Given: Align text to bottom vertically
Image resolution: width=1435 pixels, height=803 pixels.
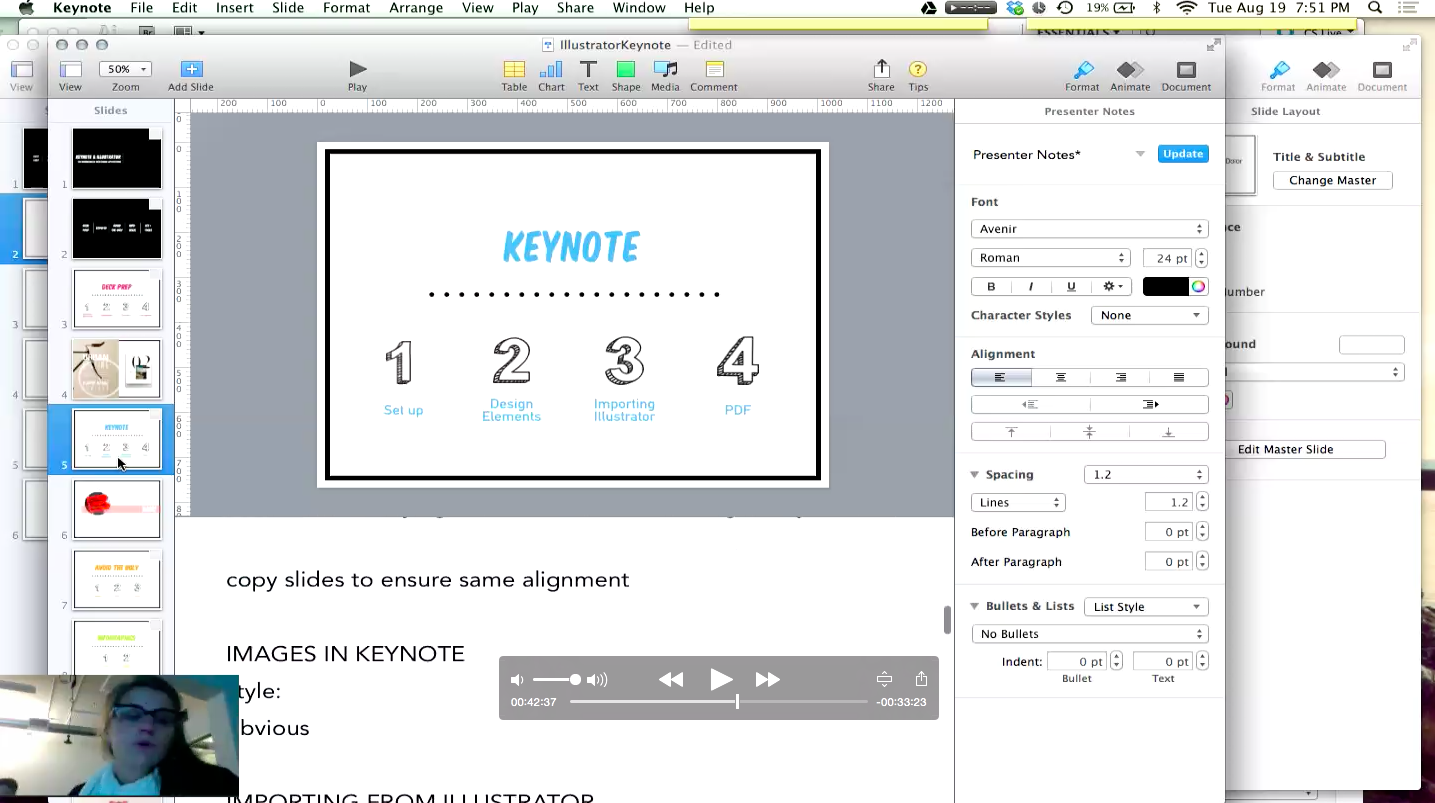Looking at the screenshot, I should click(1168, 432).
